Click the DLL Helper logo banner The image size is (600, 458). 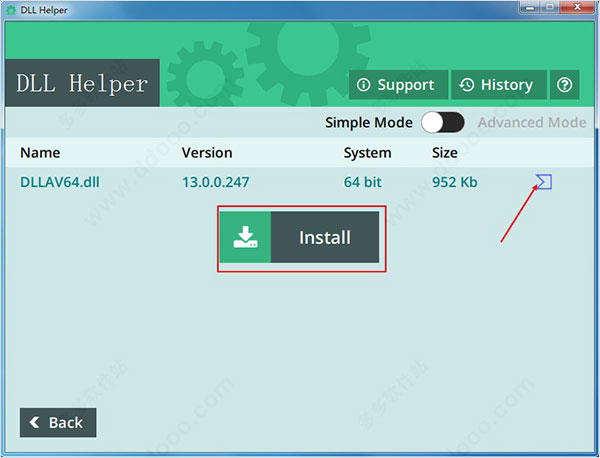tap(82, 83)
